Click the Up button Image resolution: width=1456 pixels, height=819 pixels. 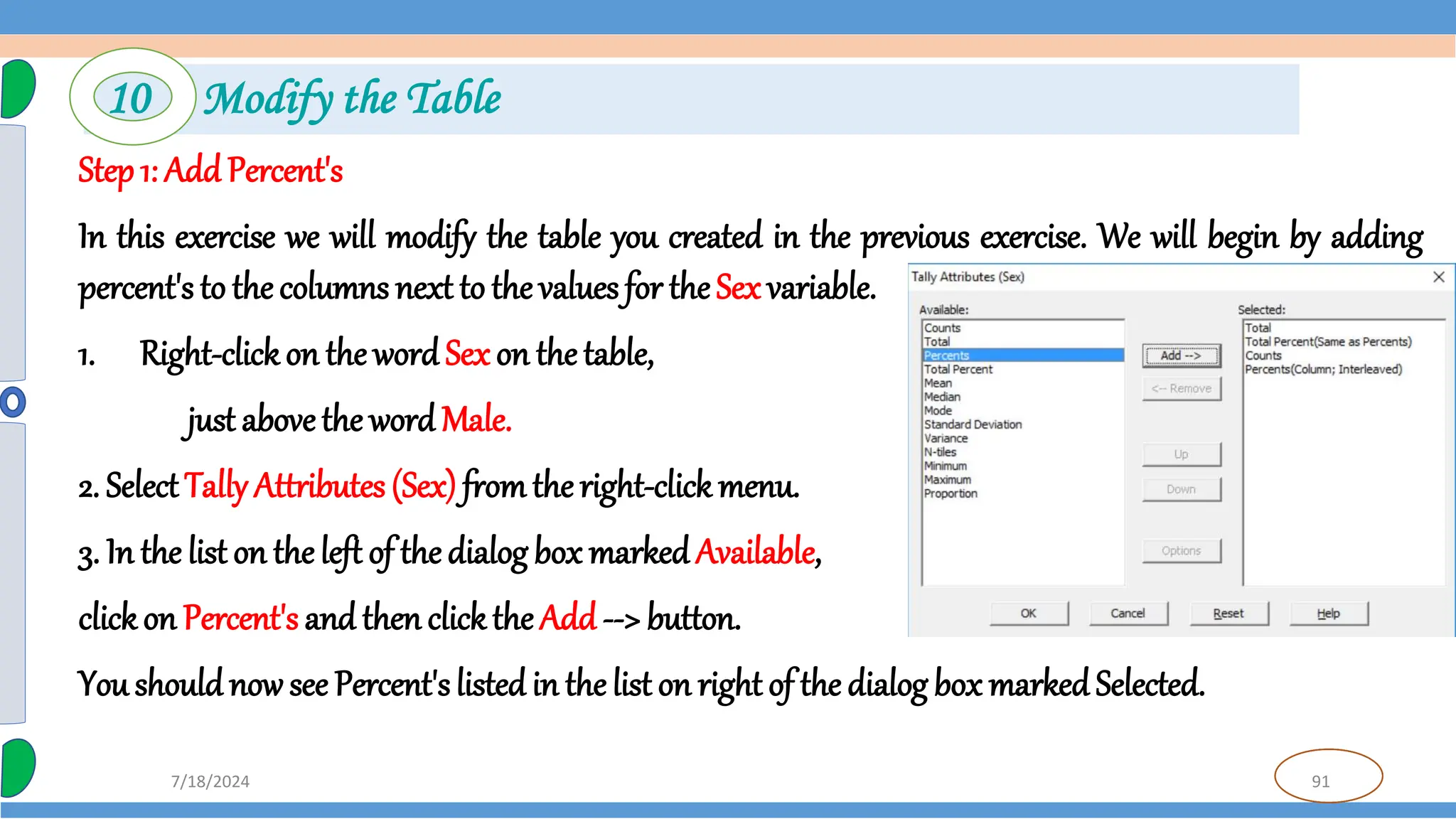(1182, 454)
